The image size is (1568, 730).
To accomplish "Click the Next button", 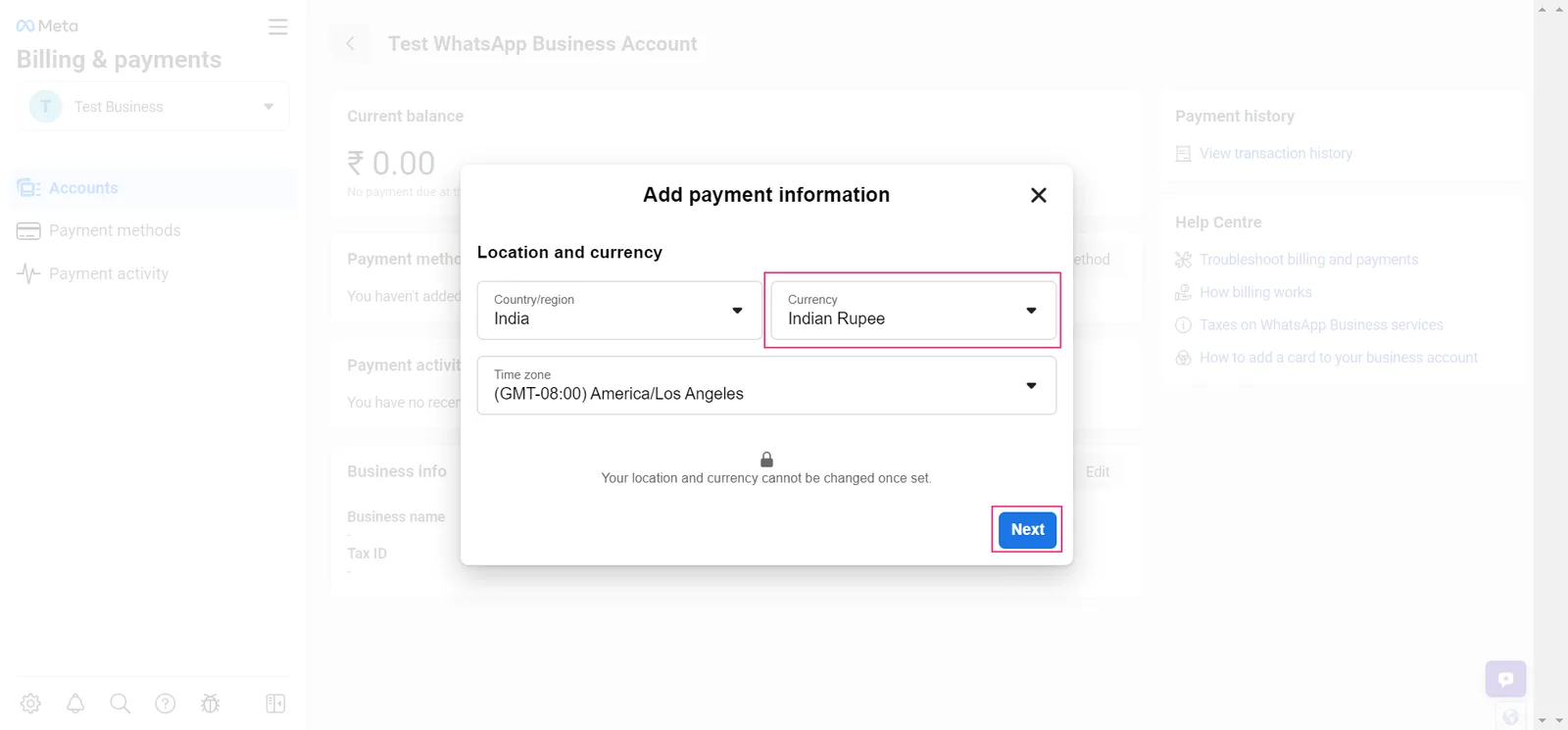I will tap(1027, 529).
